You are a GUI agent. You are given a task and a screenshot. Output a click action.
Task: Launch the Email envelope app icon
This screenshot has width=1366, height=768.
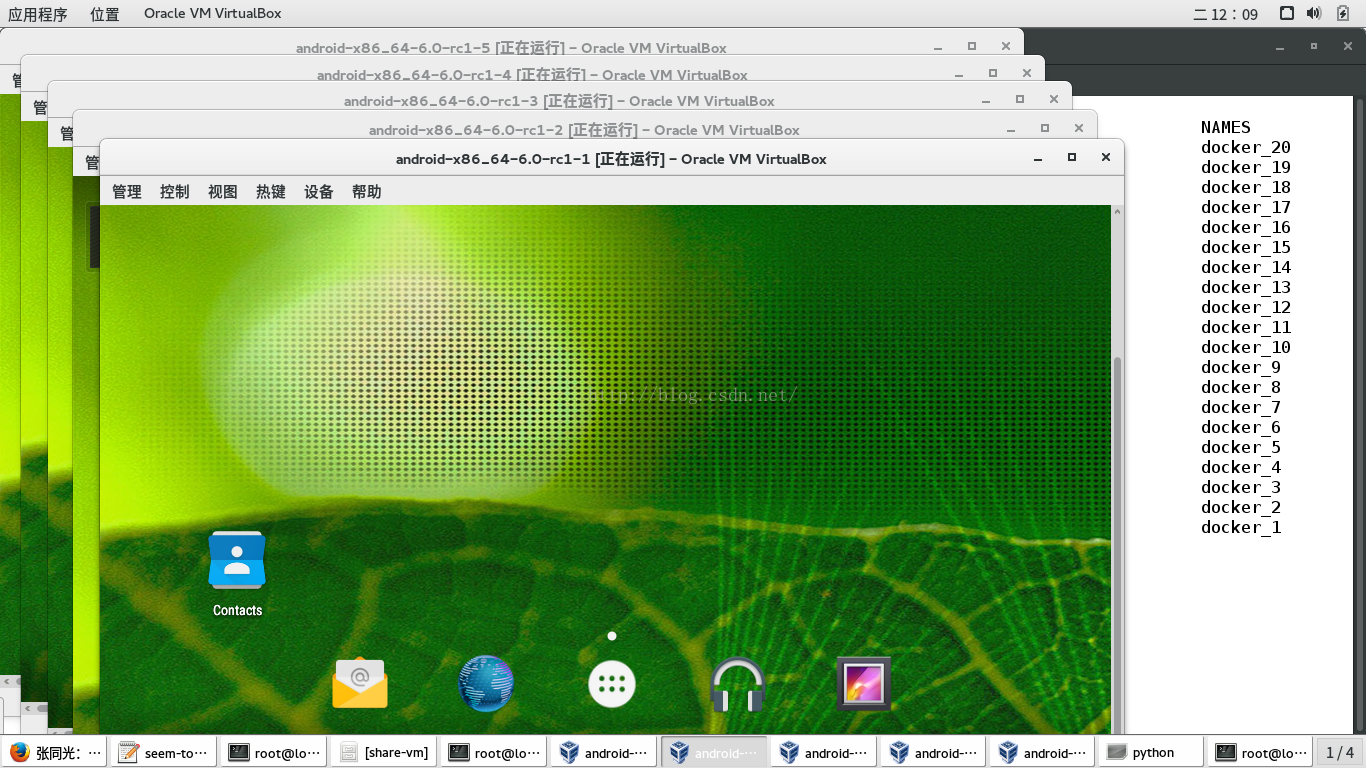360,684
